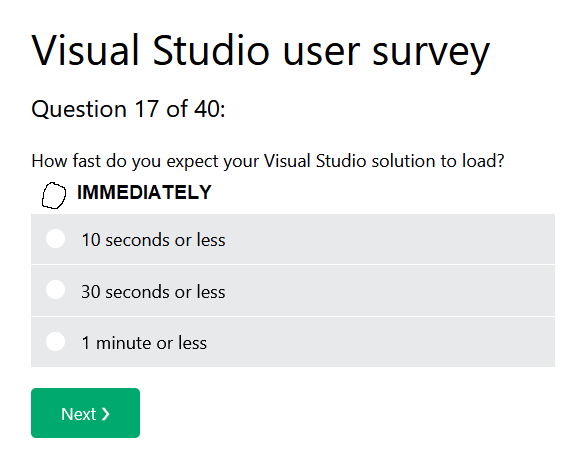Click the word 'Next' on the button

click(78, 414)
